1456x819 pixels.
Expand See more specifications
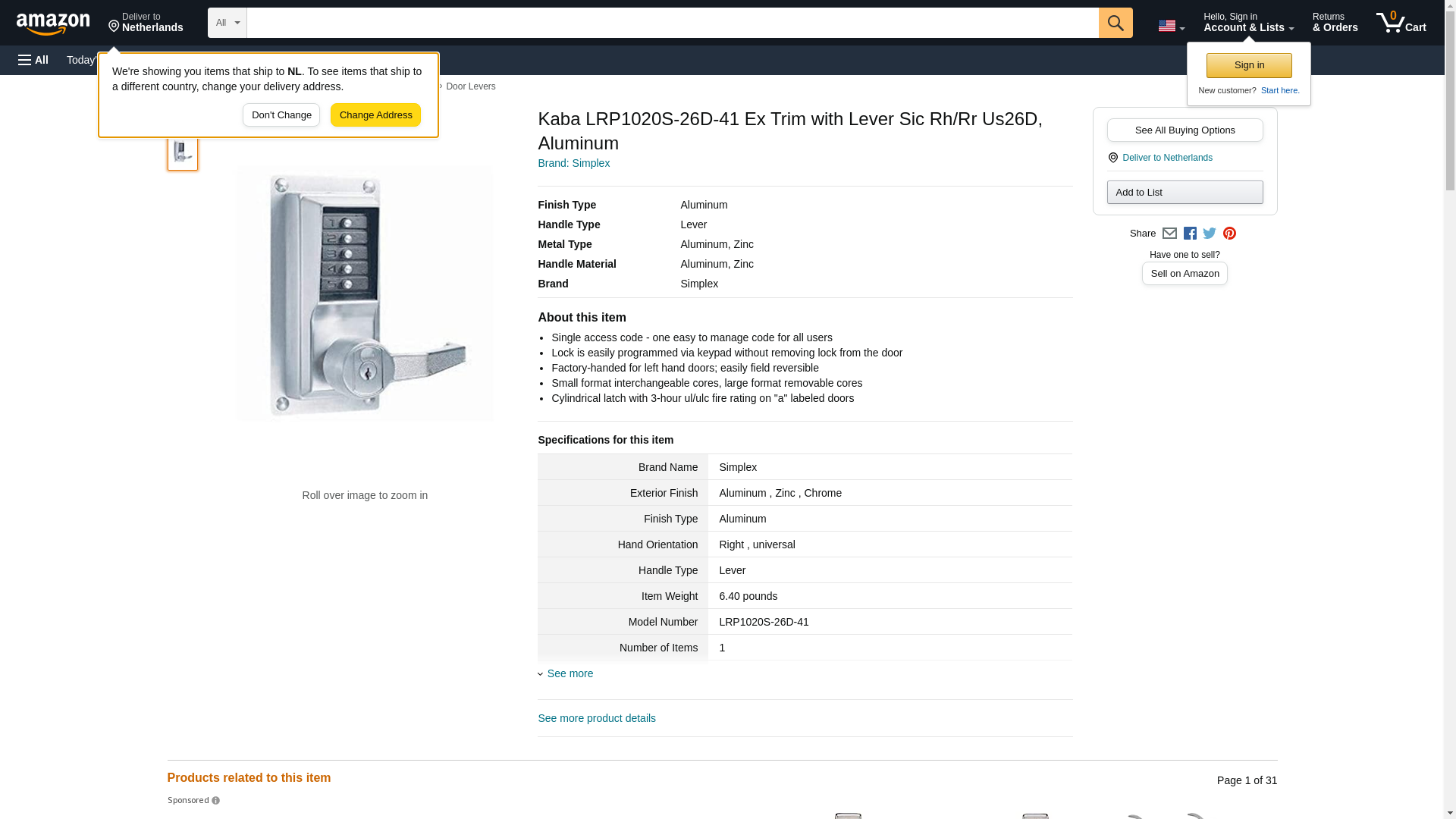570,673
